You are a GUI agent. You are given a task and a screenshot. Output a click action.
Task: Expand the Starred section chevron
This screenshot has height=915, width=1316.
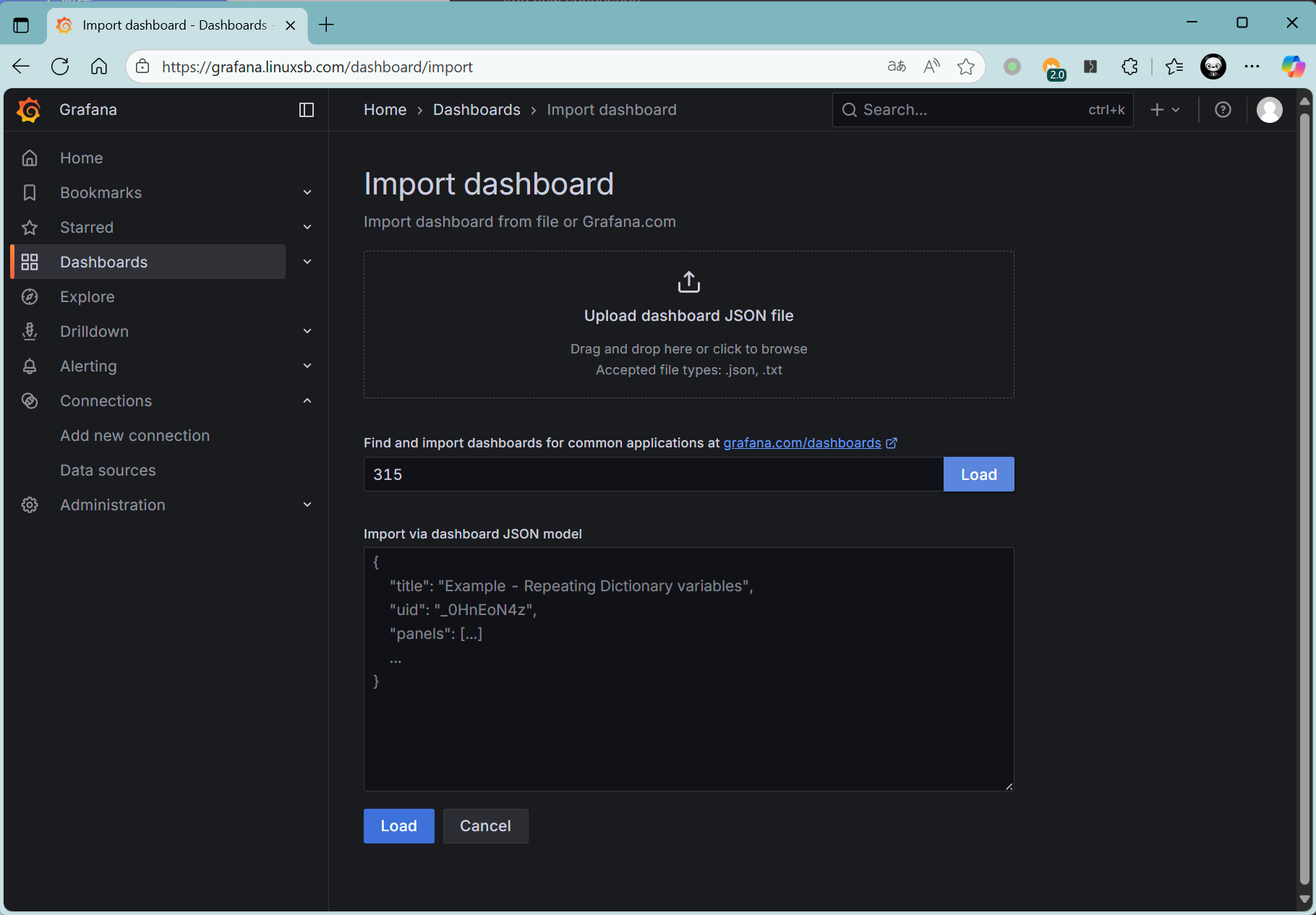tap(307, 228)
